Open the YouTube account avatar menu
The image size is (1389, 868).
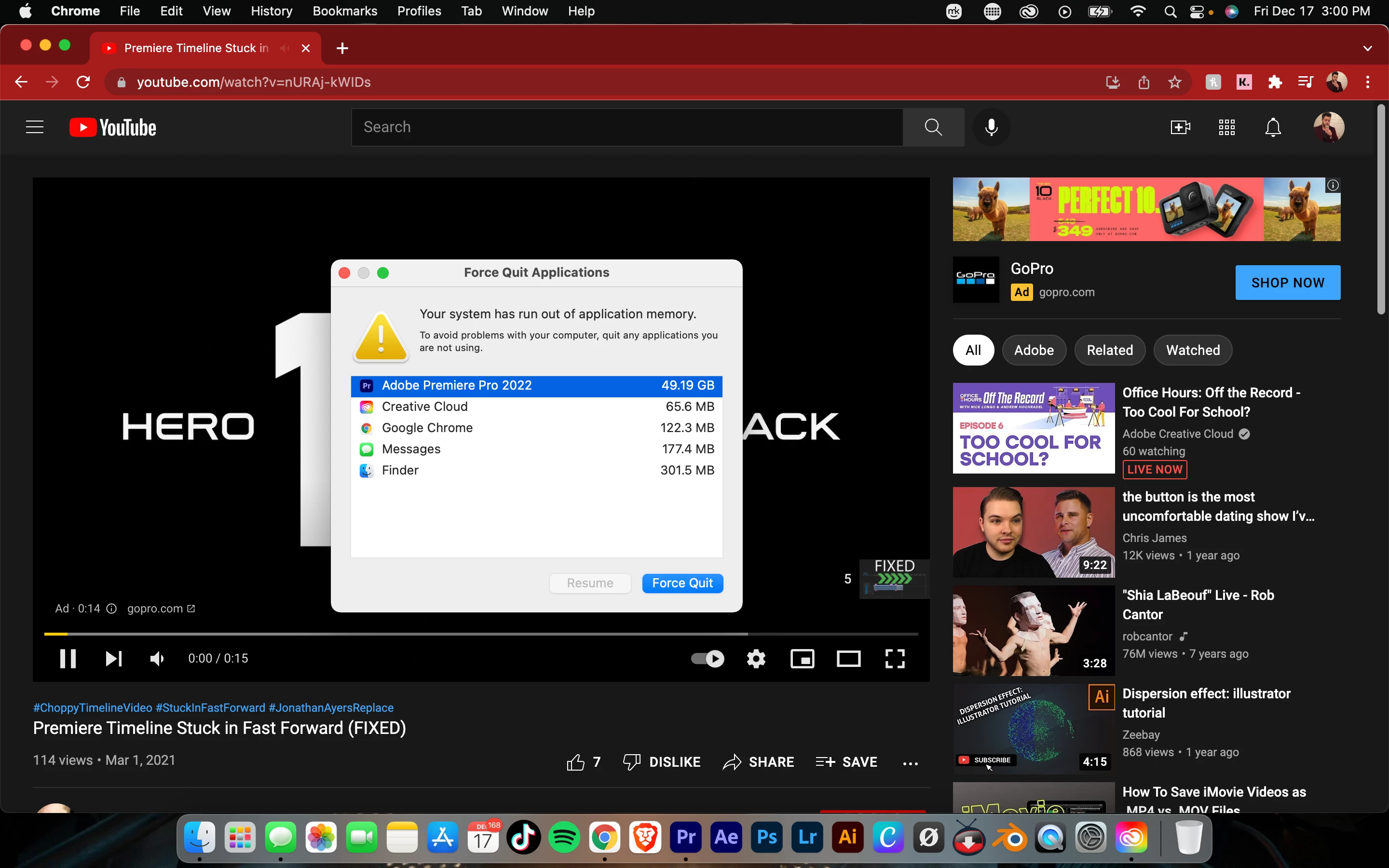1329,127
